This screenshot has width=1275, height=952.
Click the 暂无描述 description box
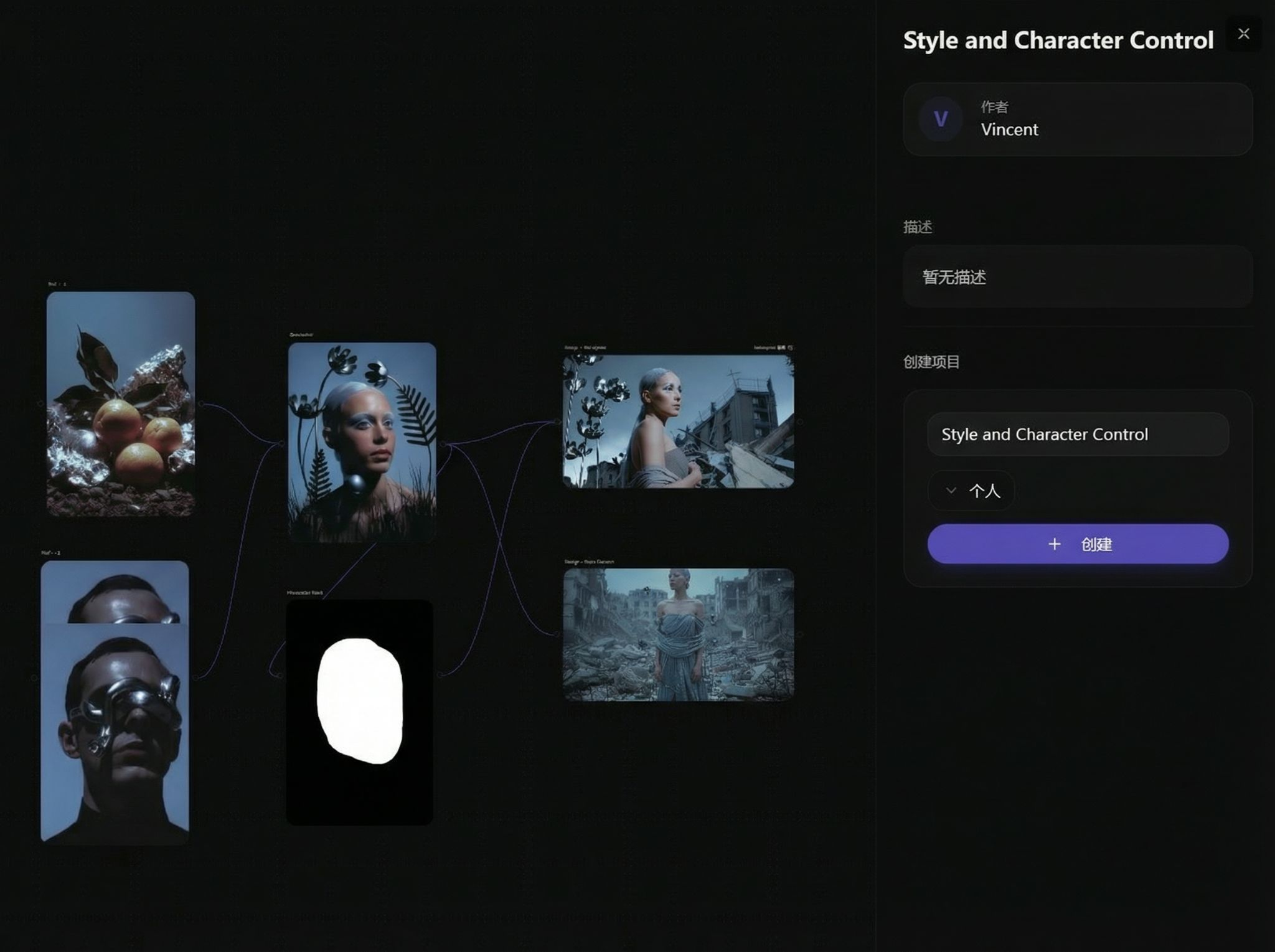pyautogui.click(x=1077, y=277)
